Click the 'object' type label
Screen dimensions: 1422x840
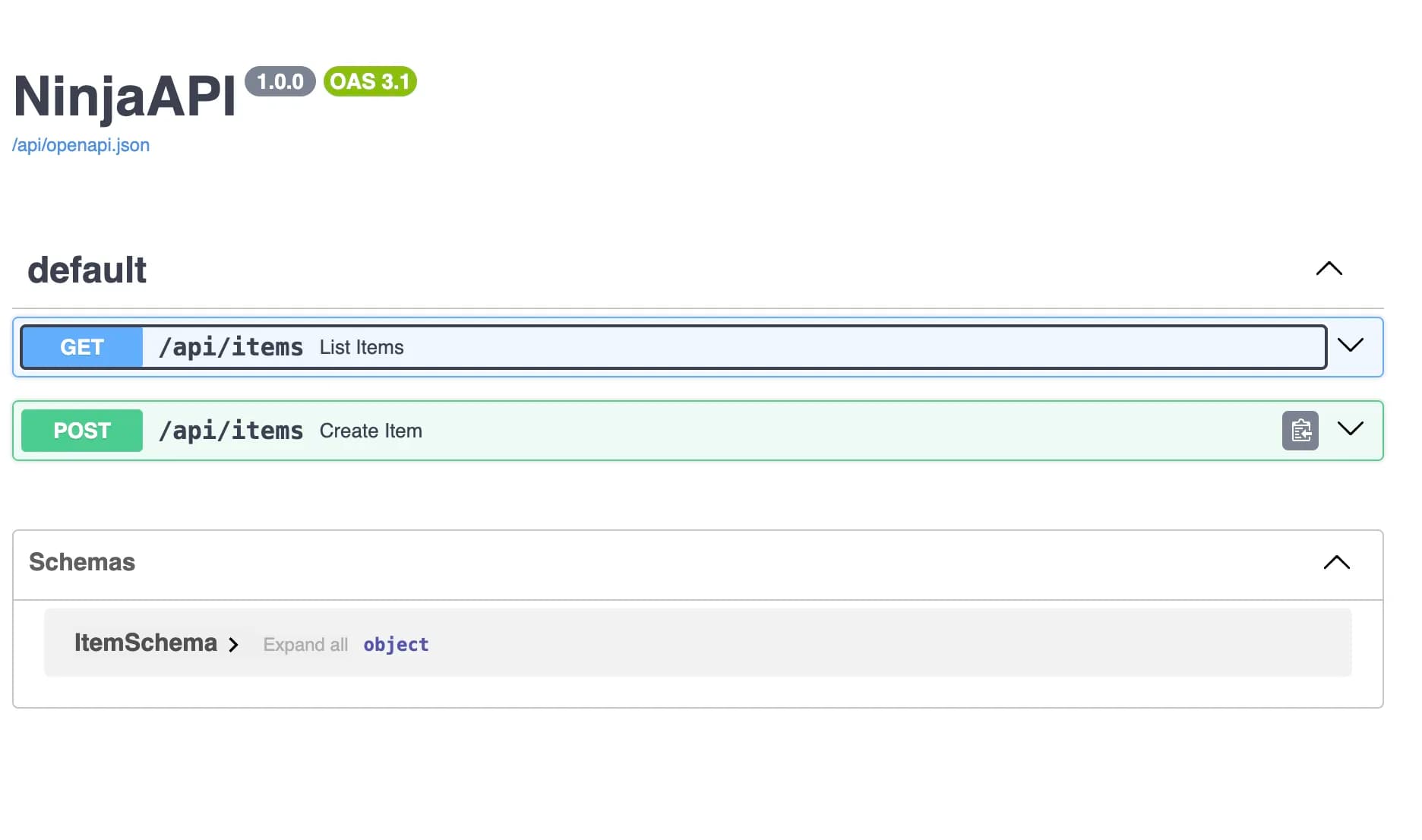[396, 645]
